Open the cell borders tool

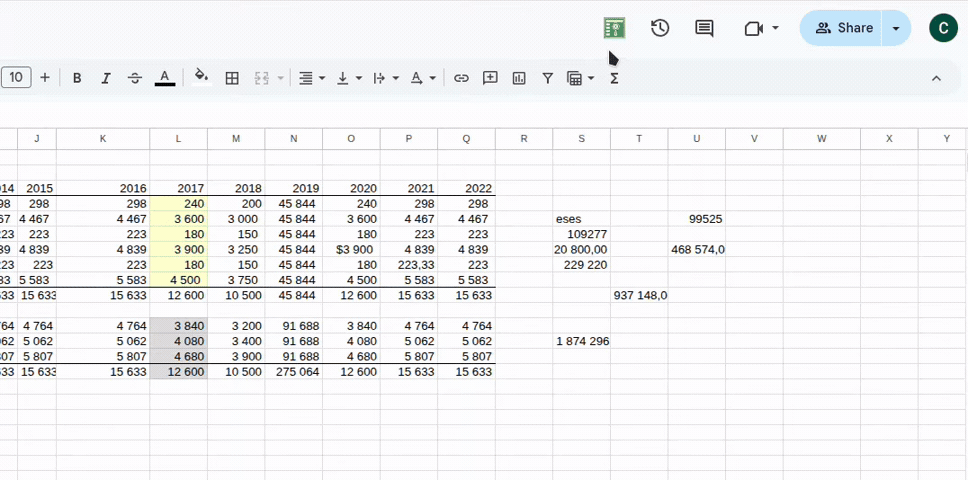(x=232, y=78)
